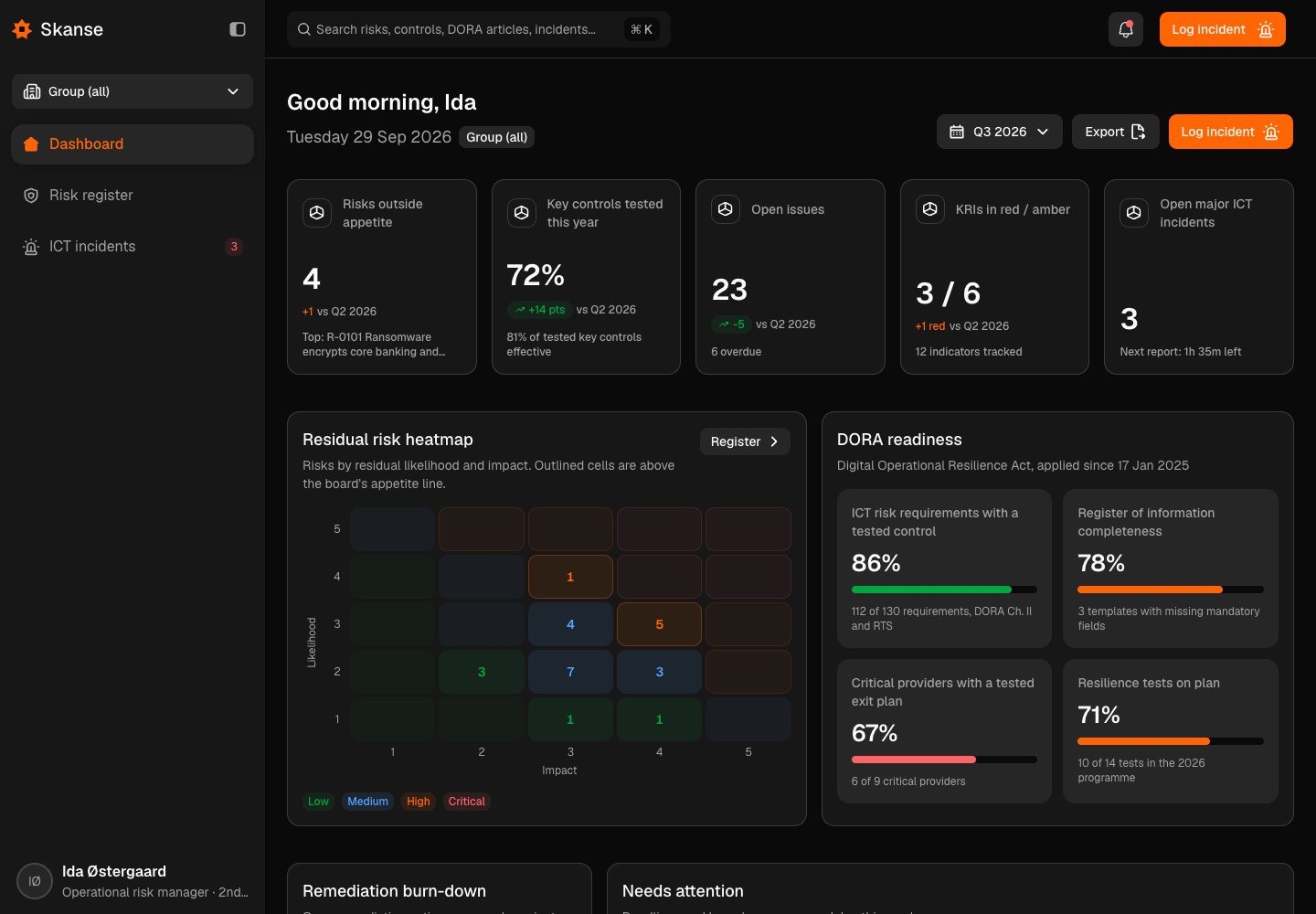The height and width of the screenshot is (914, 1316).
Task: Collapse the sidebar panel toggle
Action: [238, 29]
